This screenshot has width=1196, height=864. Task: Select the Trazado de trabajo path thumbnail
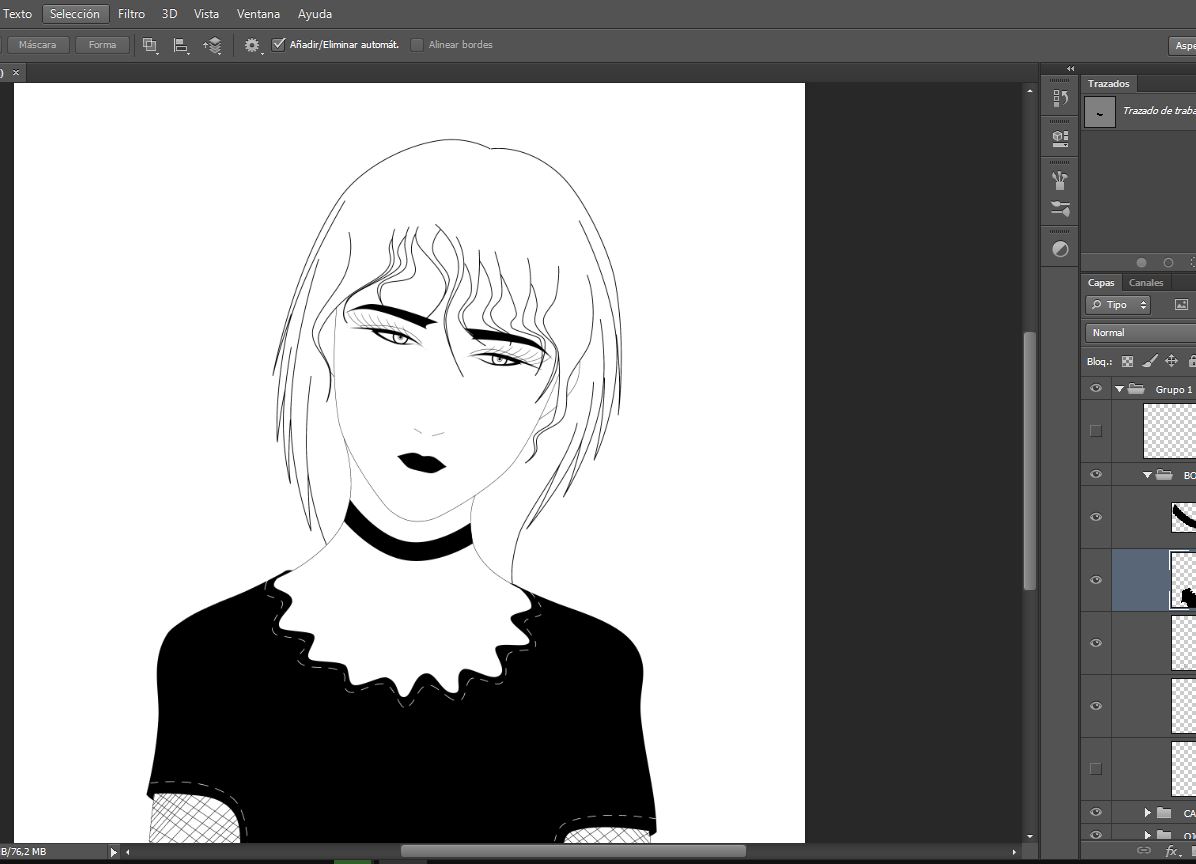pyautogui.click(x=1100, y=112)
